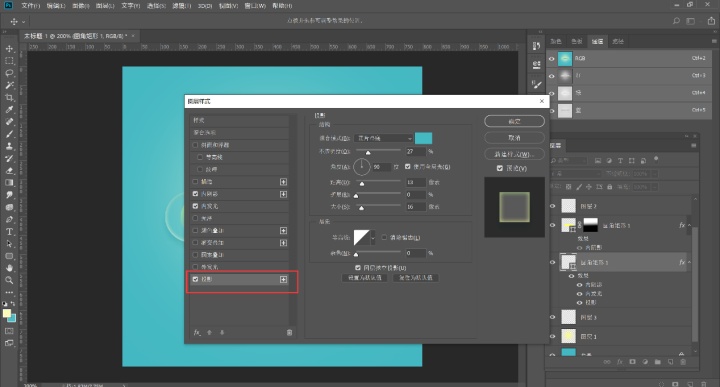Select the Crop tool

click(x=9, y=97)
